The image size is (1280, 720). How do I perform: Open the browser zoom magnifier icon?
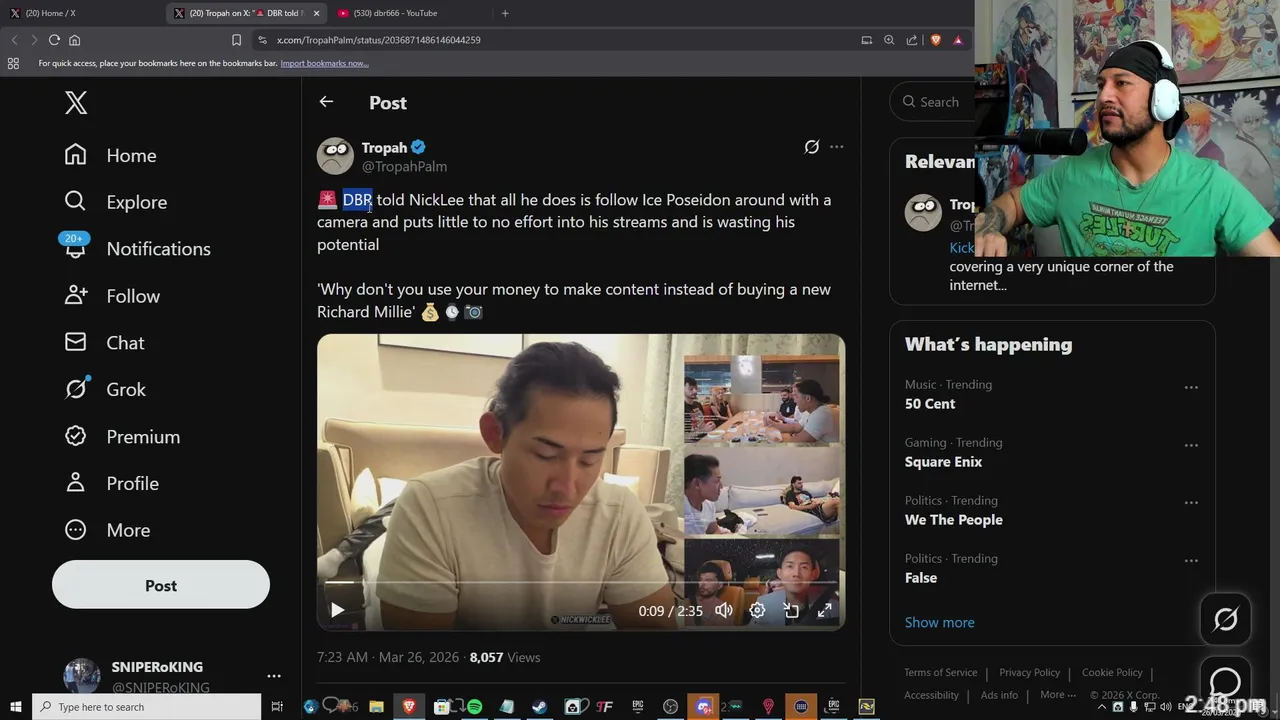889,40
